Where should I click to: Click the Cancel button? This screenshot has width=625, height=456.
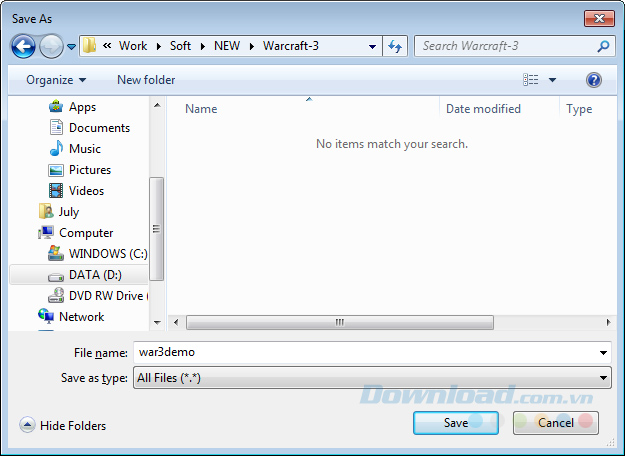click(556, 423)
